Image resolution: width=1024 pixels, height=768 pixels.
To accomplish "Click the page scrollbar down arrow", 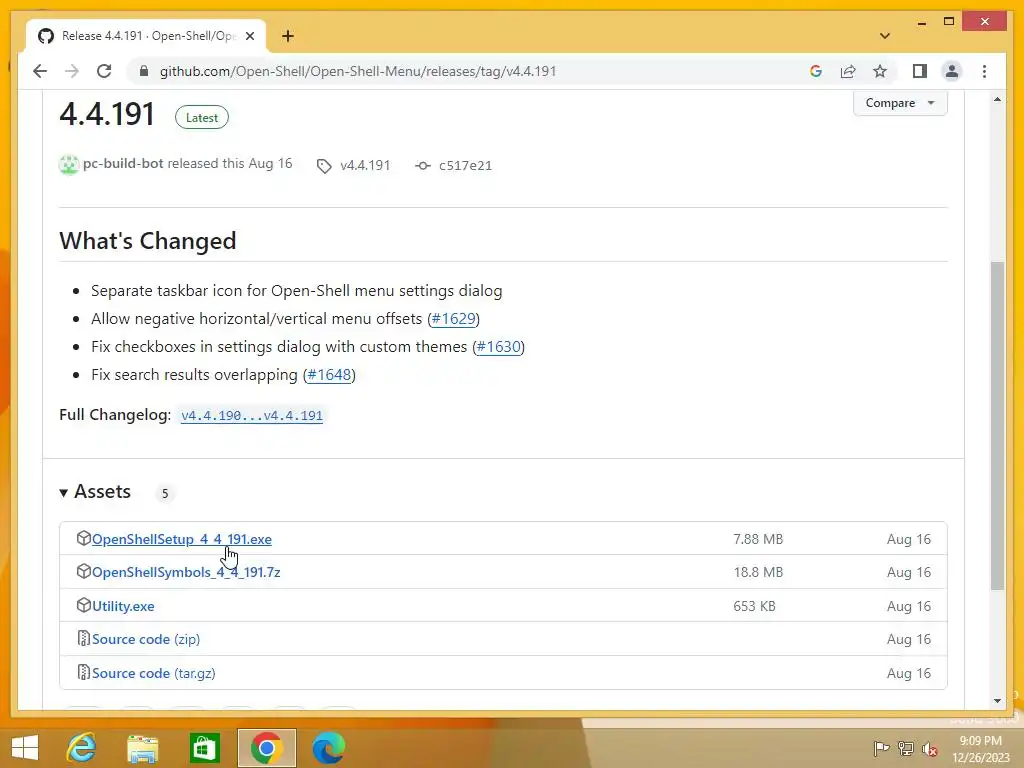I will click(x=997, y=701).
